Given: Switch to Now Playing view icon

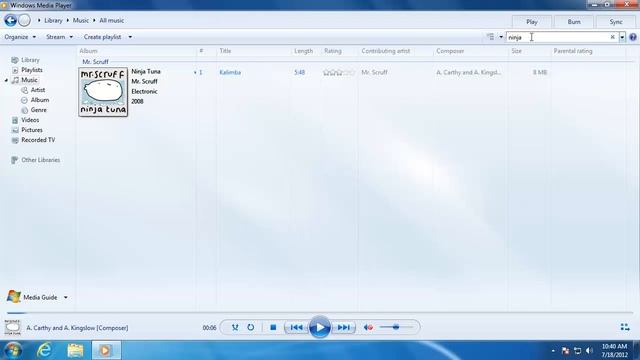Looking at the screenshot, I should (x=624, y=327).
